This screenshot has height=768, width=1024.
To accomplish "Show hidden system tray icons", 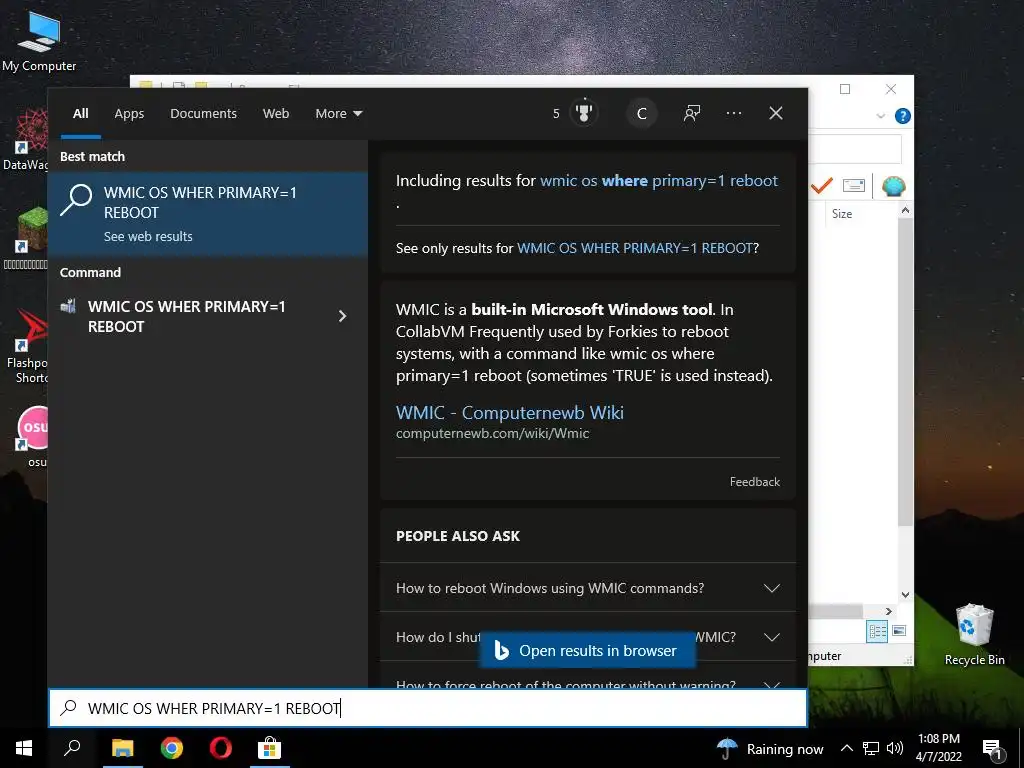I will (846, 748).
